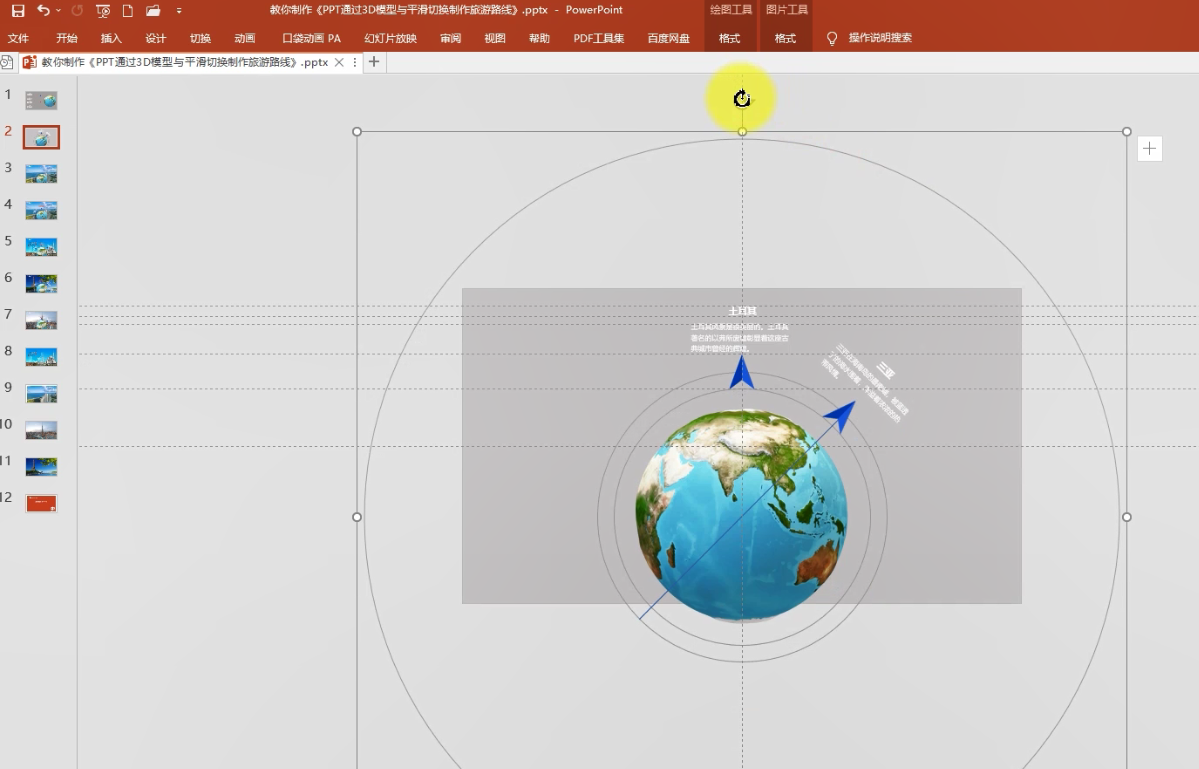Open the 审阅 ribbon tab

(450, 38)
